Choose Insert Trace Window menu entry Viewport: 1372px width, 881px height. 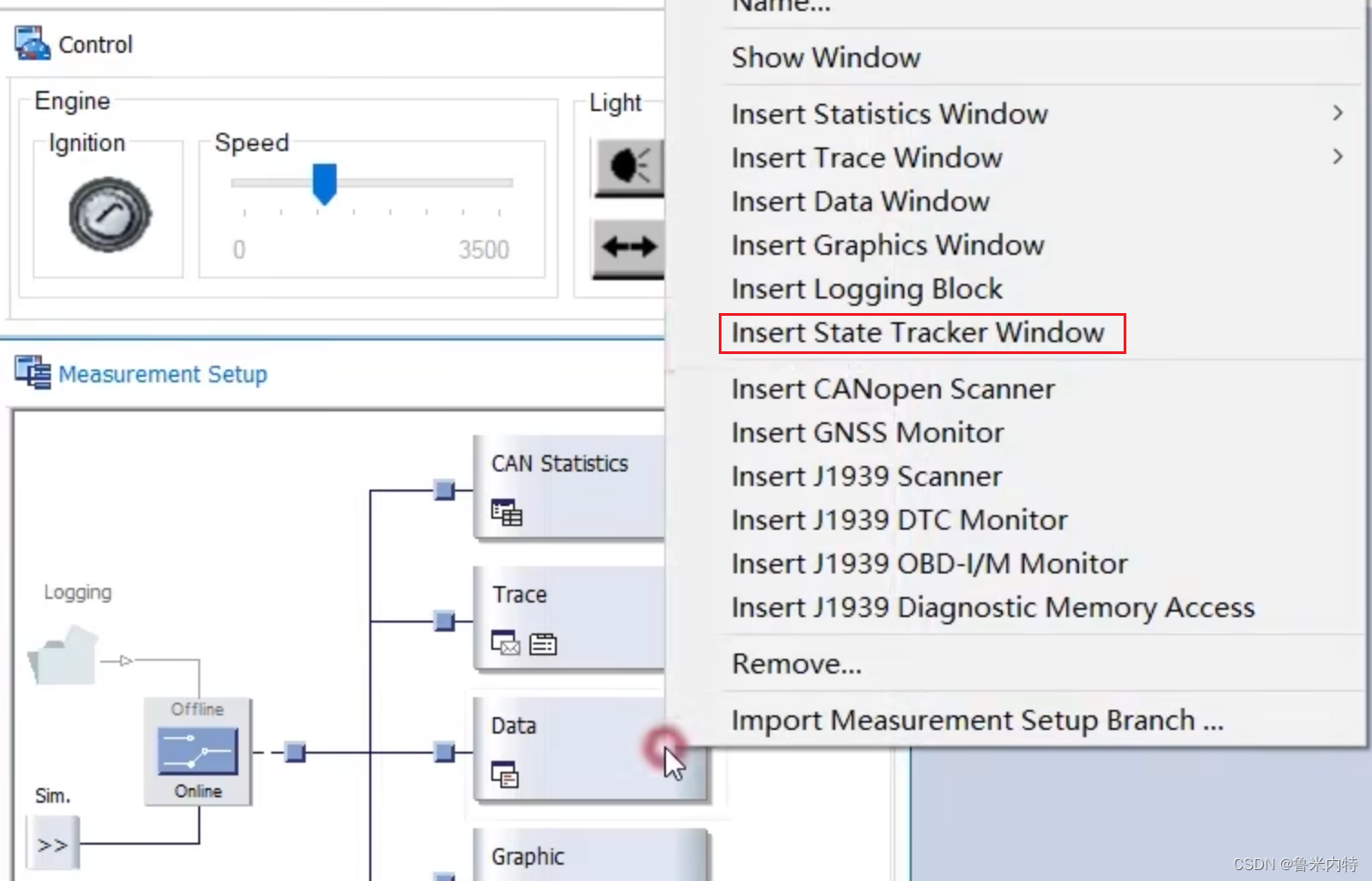[1015, 157]
